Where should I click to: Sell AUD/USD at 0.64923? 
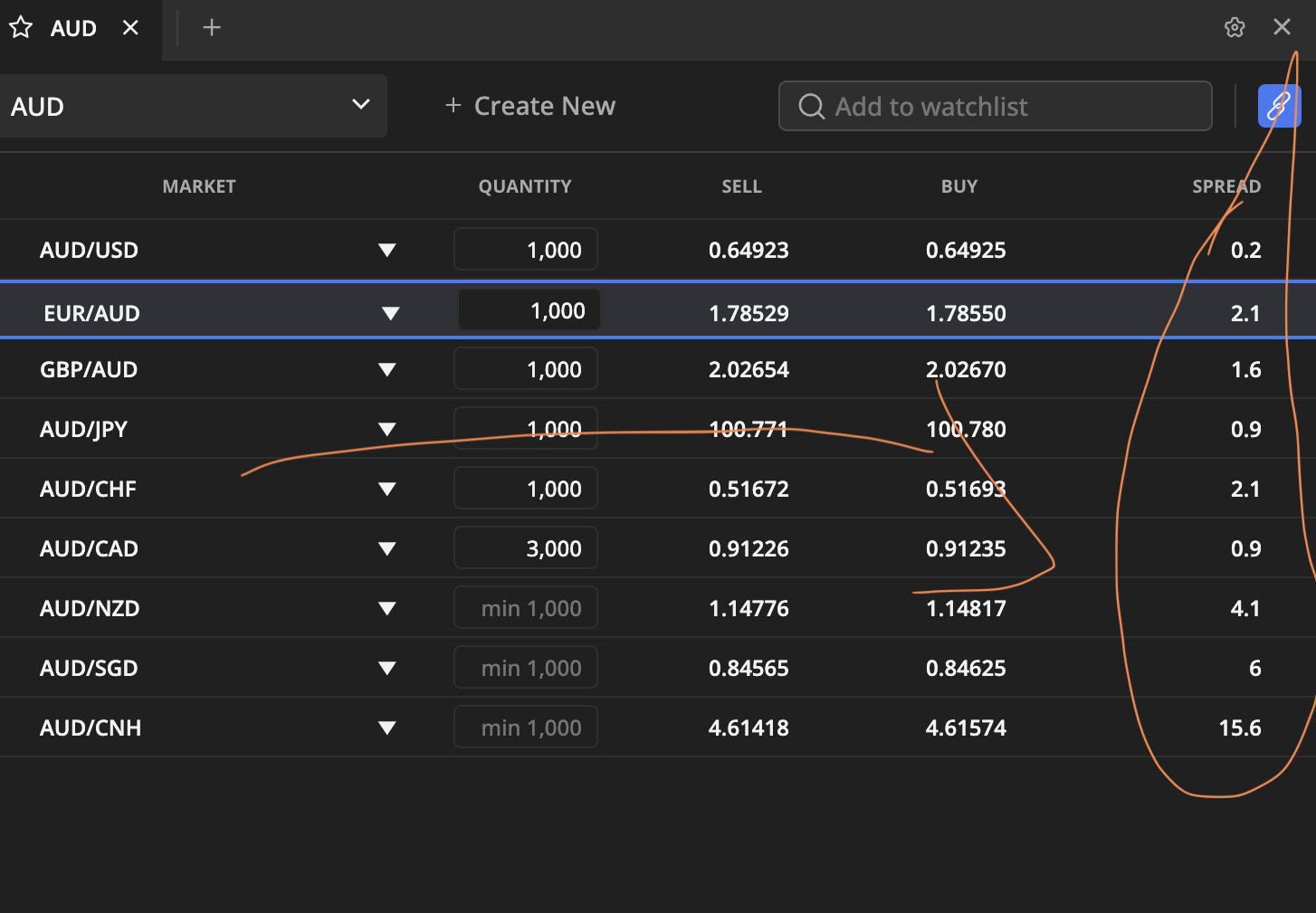(x=749, y=250)
